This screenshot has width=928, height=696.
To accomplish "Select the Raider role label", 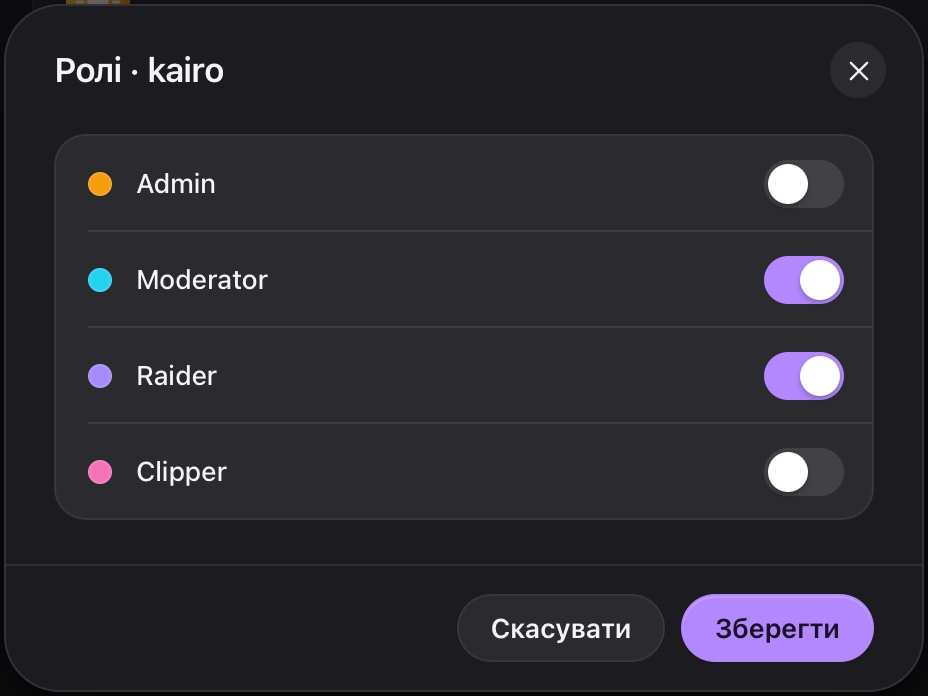I will click(x=176, y=376).
